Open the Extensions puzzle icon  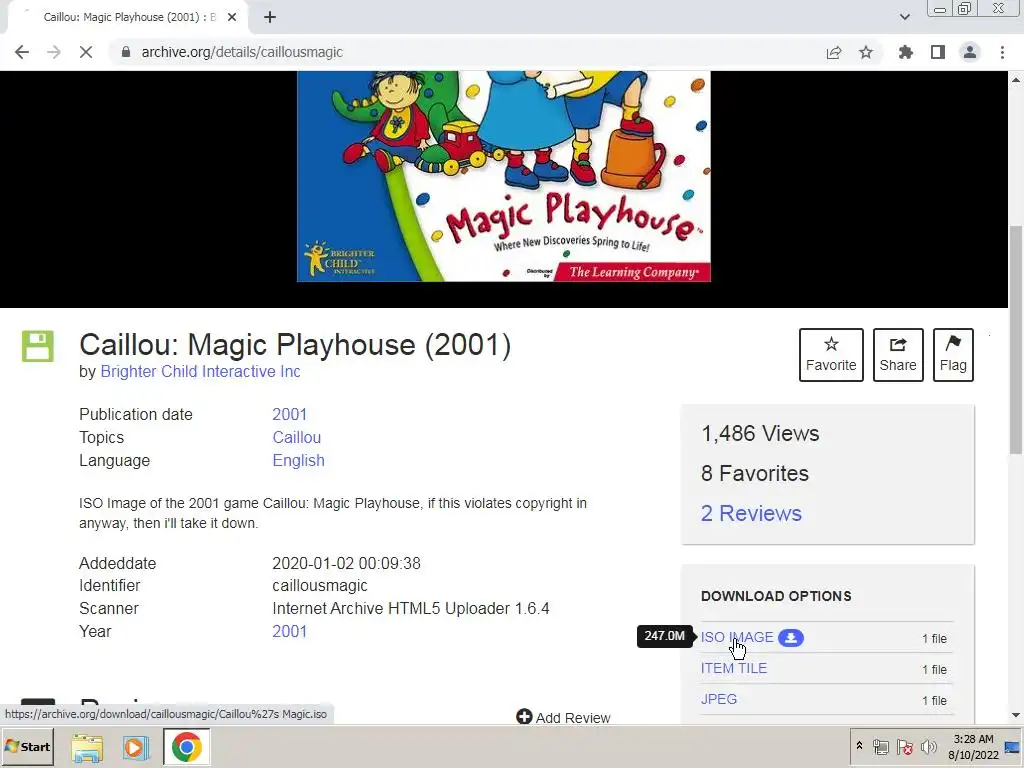click(x=906, y=52)
